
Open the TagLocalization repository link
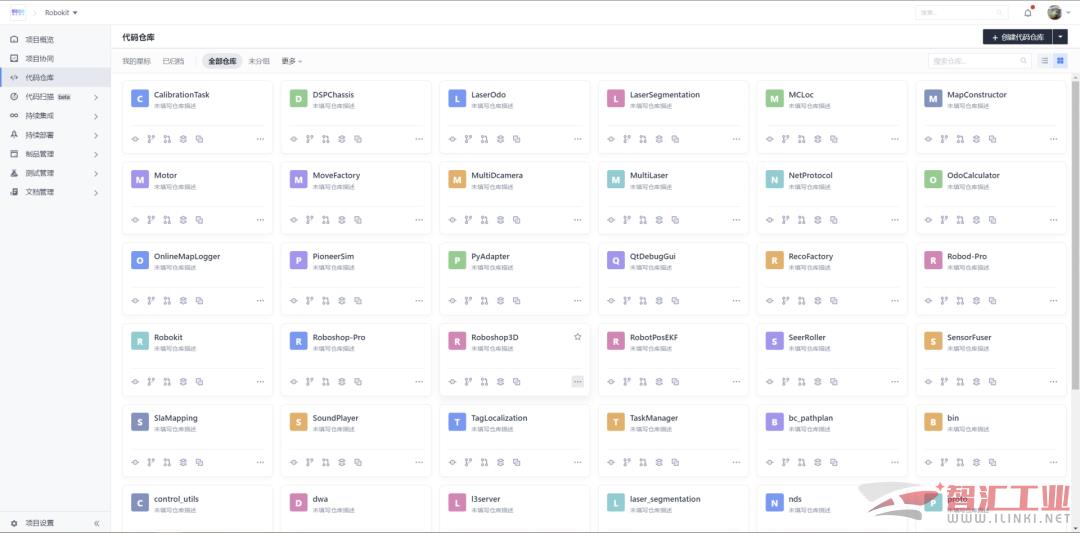[x=499, y=418]
